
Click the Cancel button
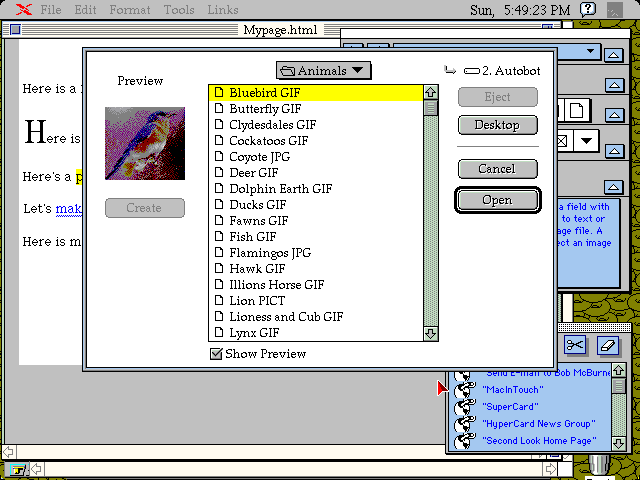click(497, 169)
